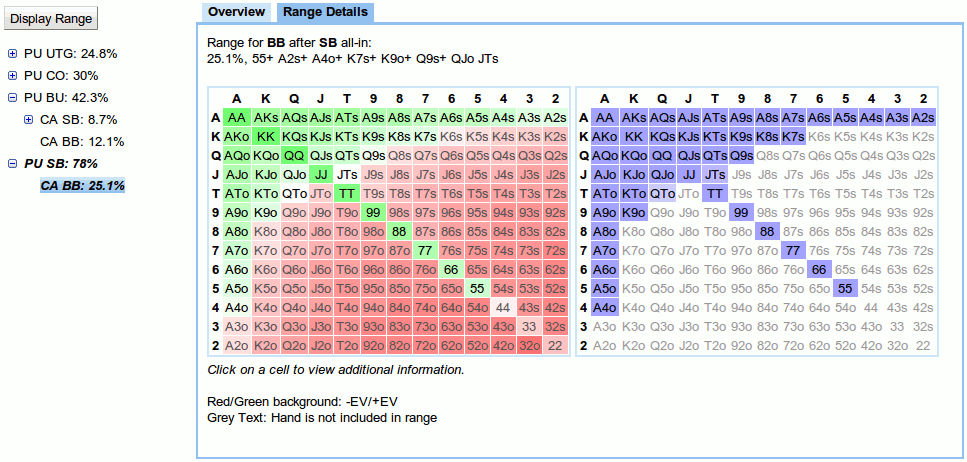Collapse the PU BU 42.3% node
967x462 pixels.
tap(12, 97)
